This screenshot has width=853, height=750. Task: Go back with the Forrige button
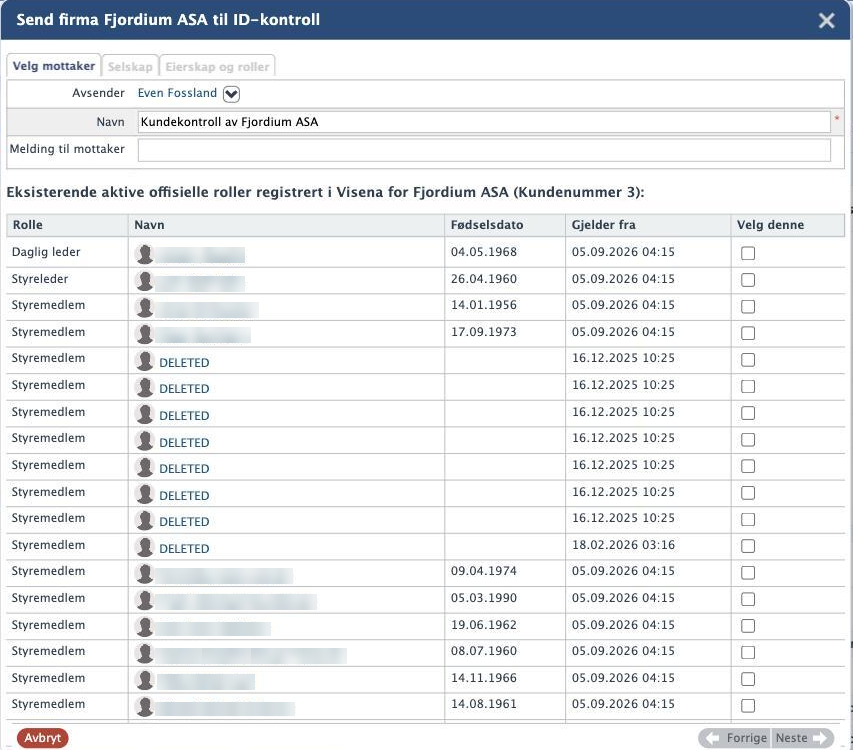[x=735, y=738]
